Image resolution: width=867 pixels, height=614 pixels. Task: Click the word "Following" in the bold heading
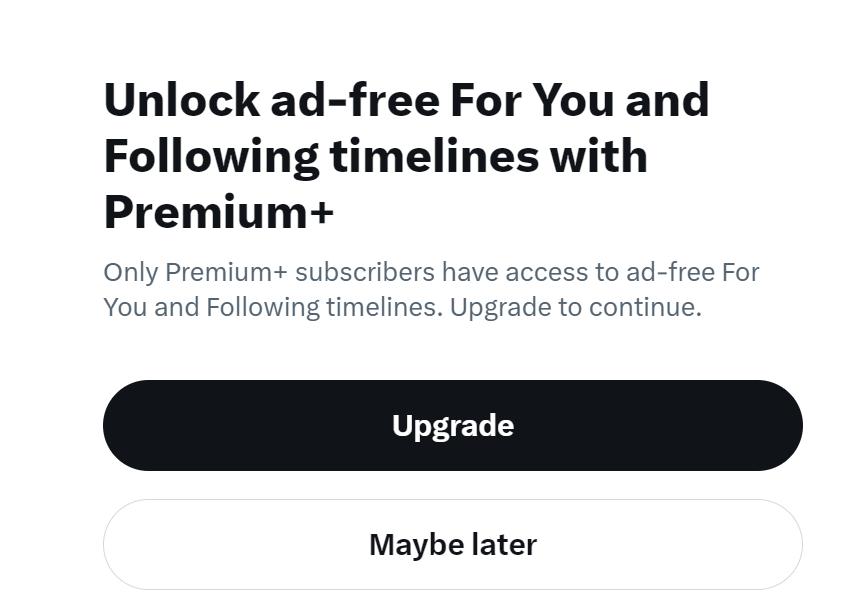point(211,156)
